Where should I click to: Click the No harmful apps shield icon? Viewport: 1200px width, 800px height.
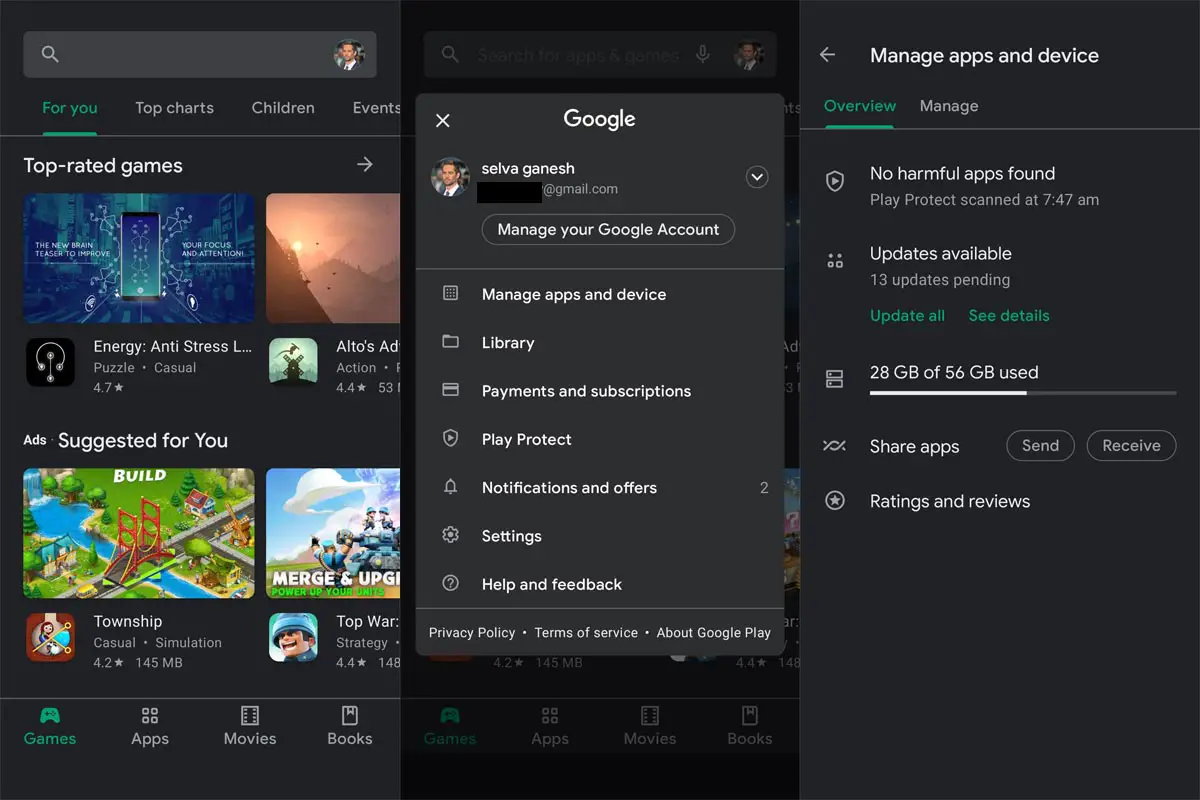(834, 181)
